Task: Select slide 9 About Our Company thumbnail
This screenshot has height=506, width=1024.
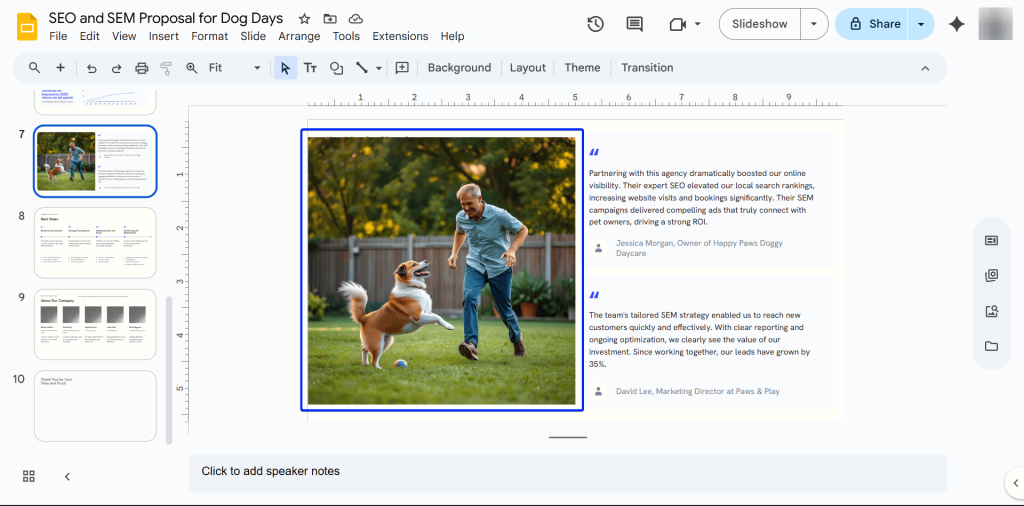Action: 95,324
